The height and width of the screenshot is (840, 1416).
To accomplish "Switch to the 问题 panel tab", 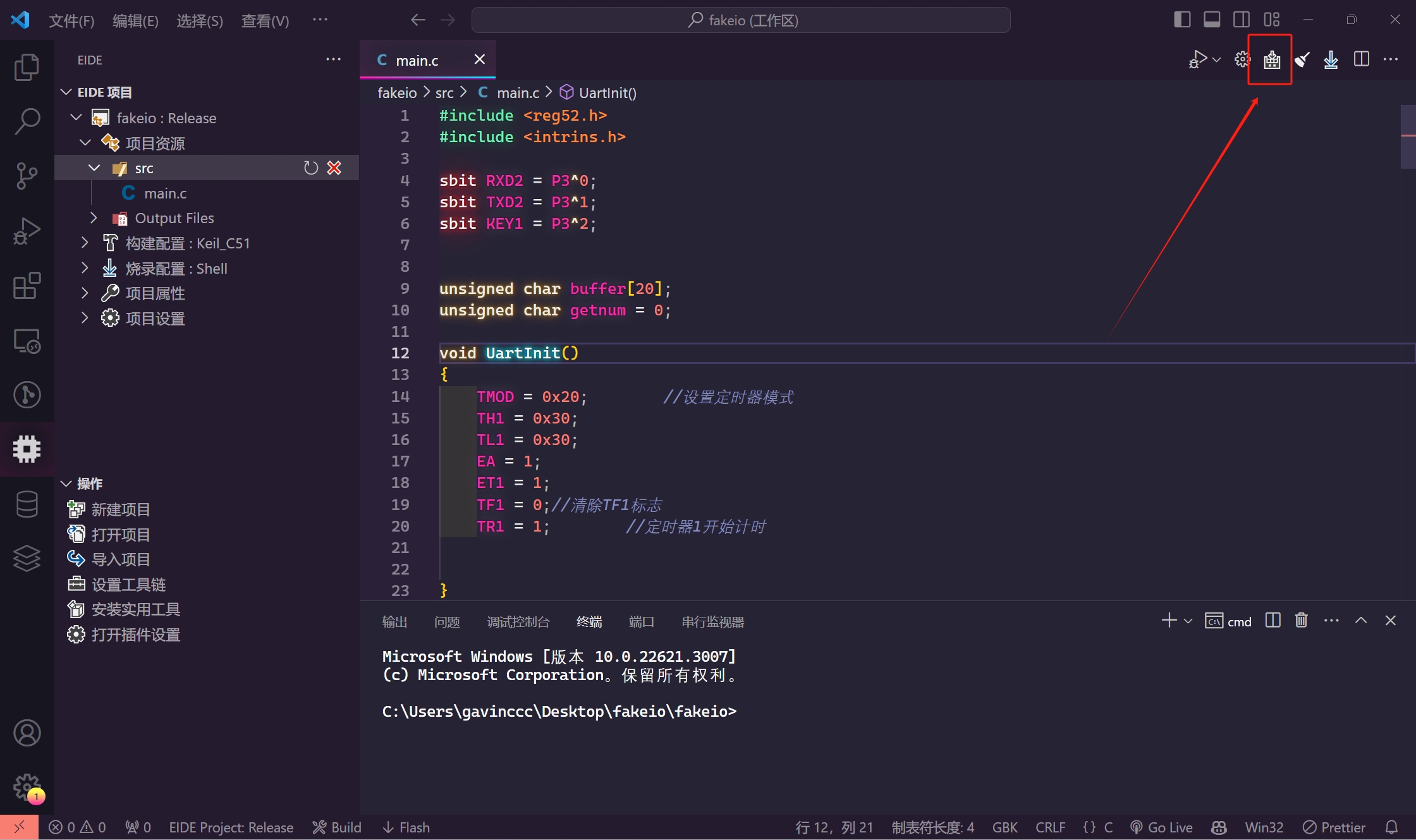I will click(x=447, y=622).
